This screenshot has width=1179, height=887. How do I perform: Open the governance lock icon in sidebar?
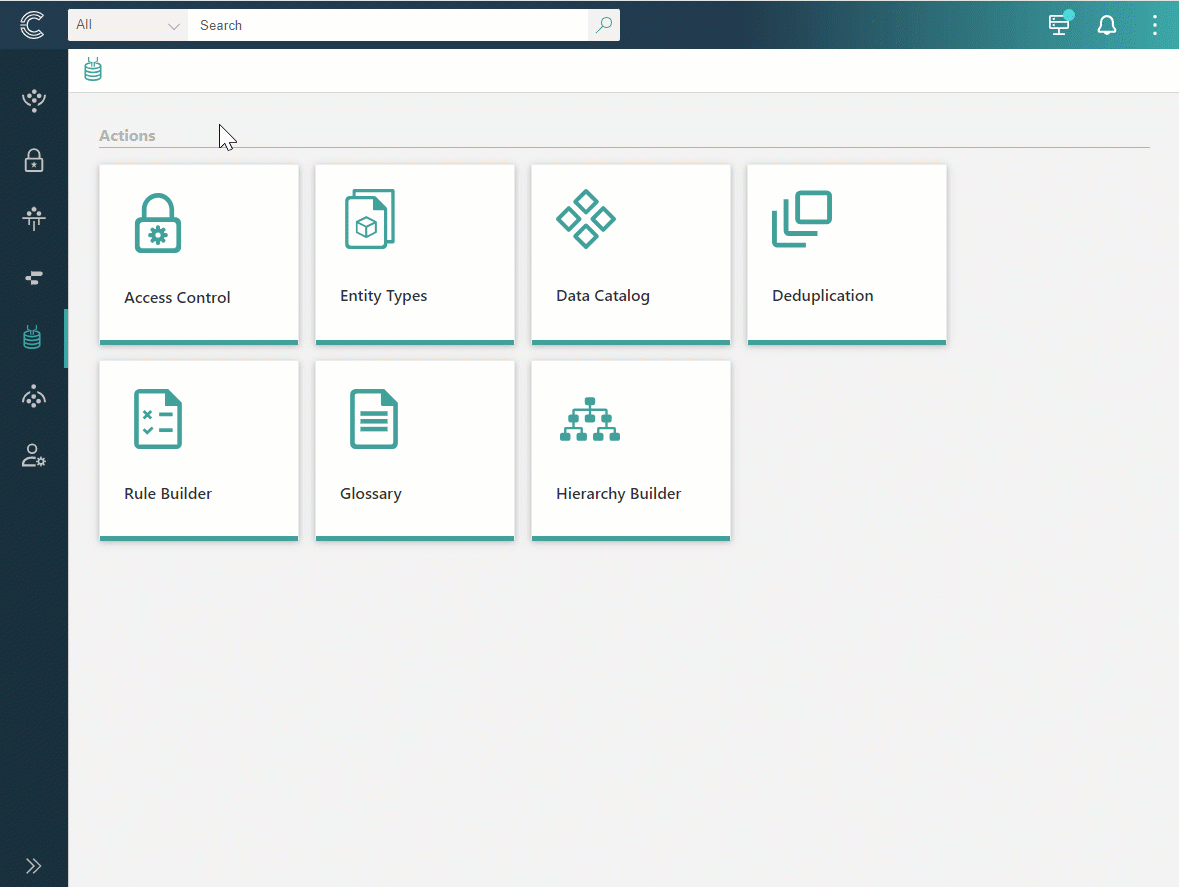tap(33, 160)
